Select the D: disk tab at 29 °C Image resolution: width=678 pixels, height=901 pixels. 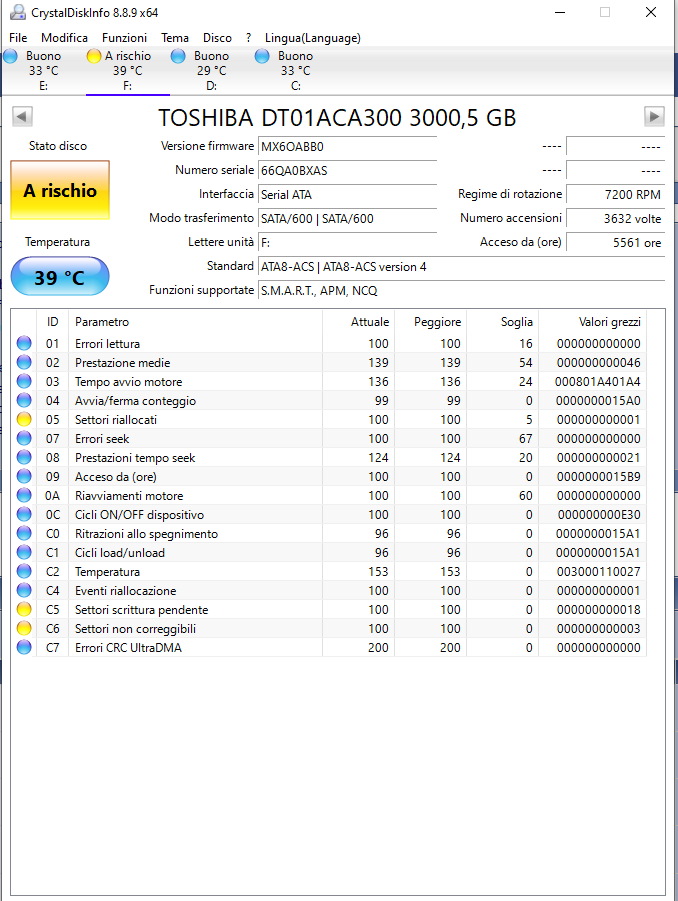tap(211, 71)
